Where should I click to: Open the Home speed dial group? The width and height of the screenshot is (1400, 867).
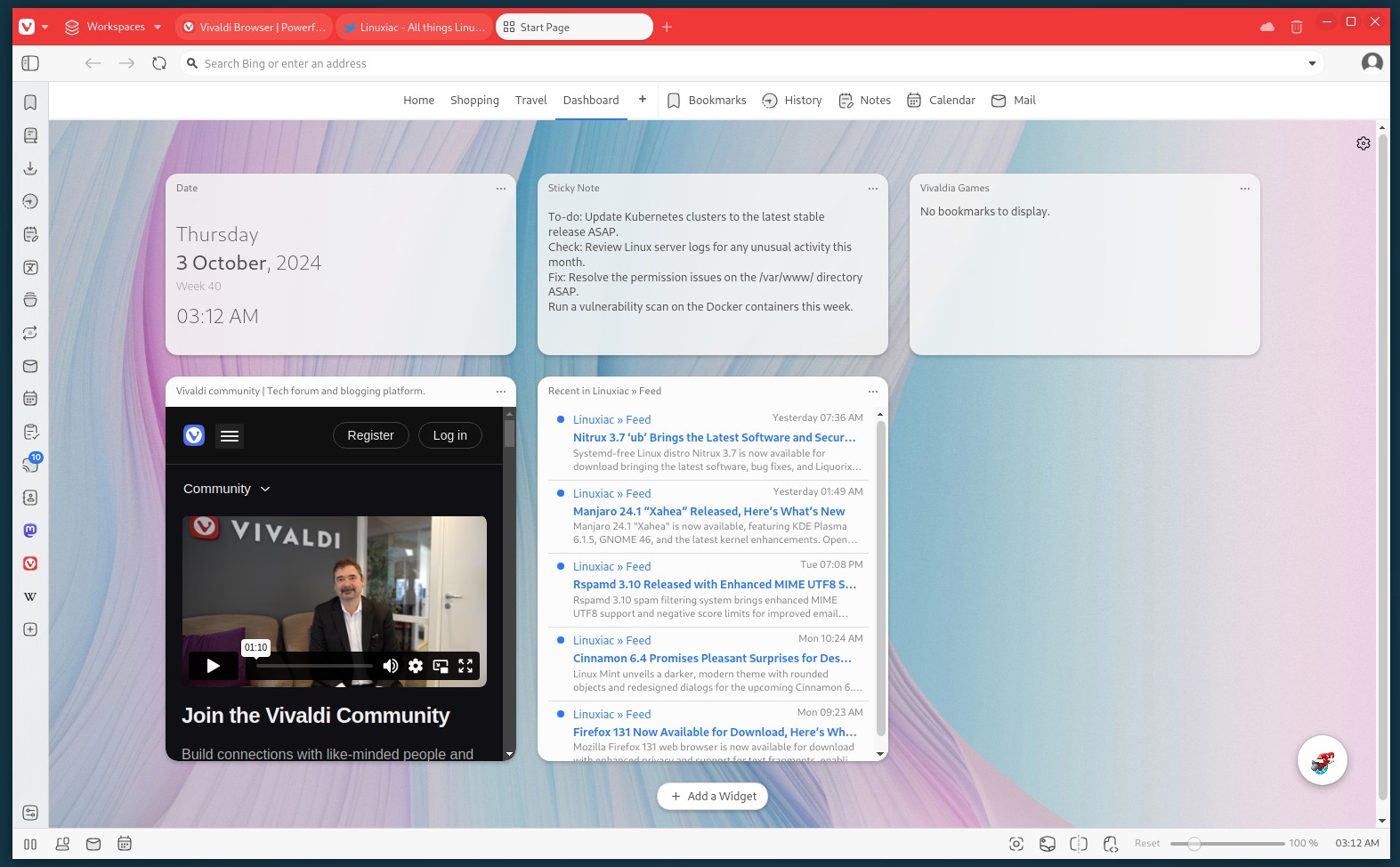pos(418,101)
